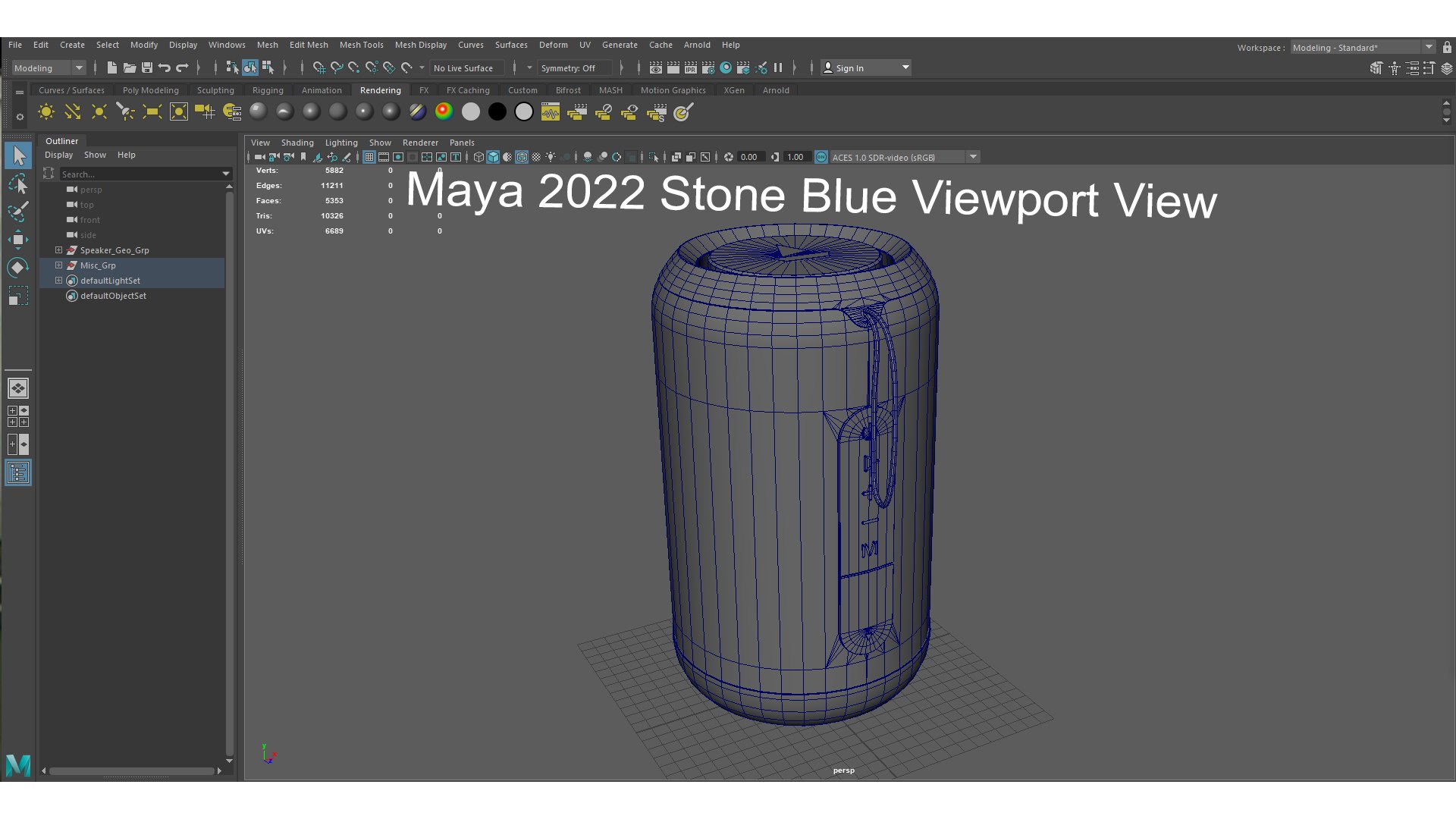Open the Modeling menu set dropdown
This screenshot has height=819, width=1456.
[x=49, y=67]
